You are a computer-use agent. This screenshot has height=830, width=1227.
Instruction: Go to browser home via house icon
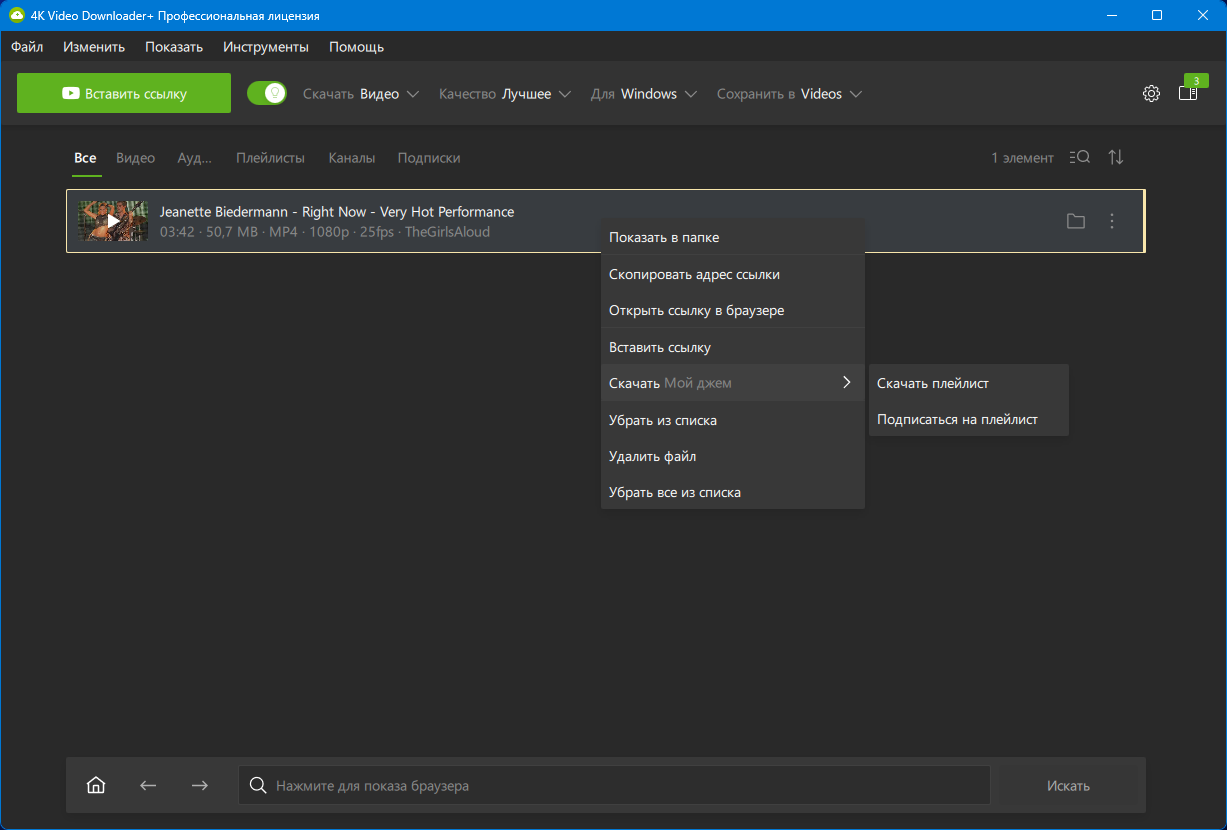coord(96,785)
